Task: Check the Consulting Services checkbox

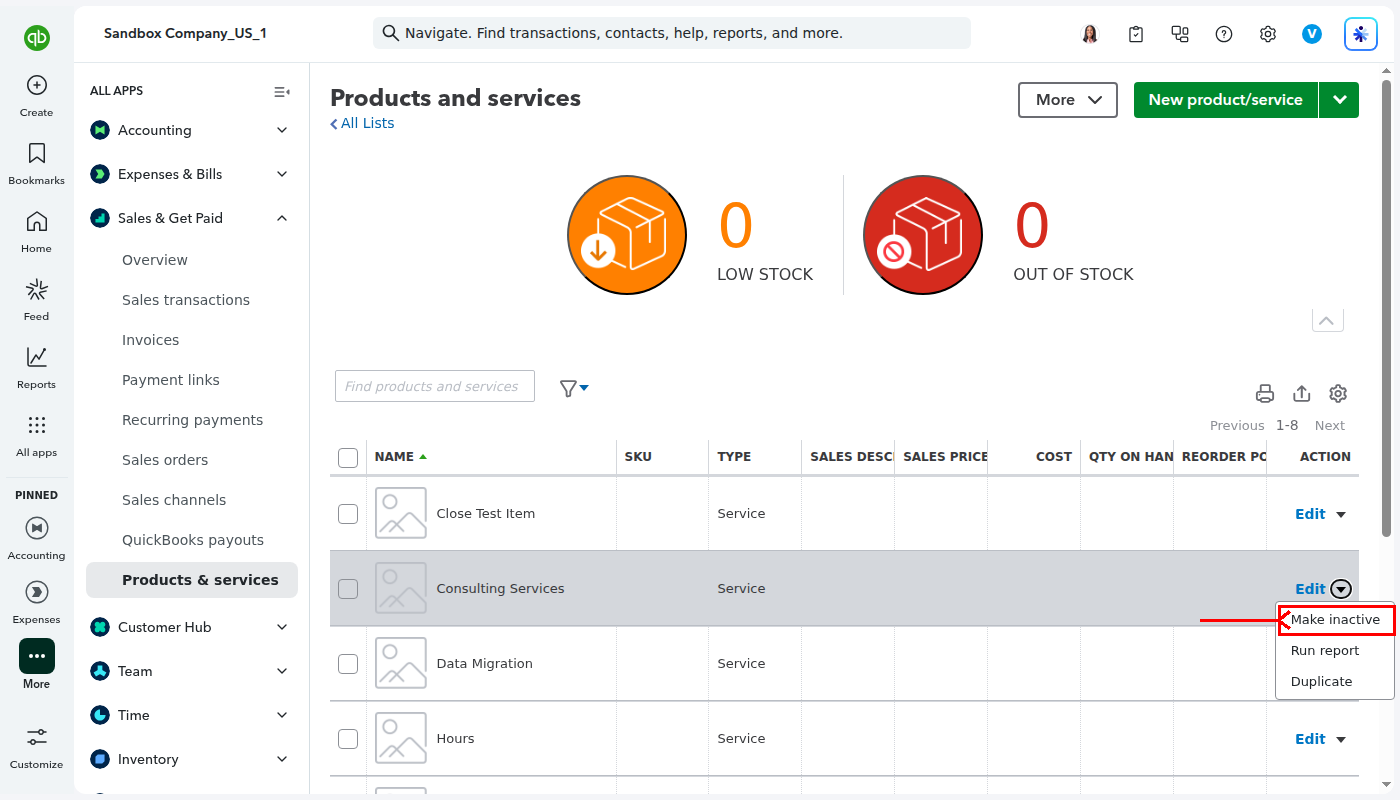Action: pyautogui.click(x=348, y=589)
